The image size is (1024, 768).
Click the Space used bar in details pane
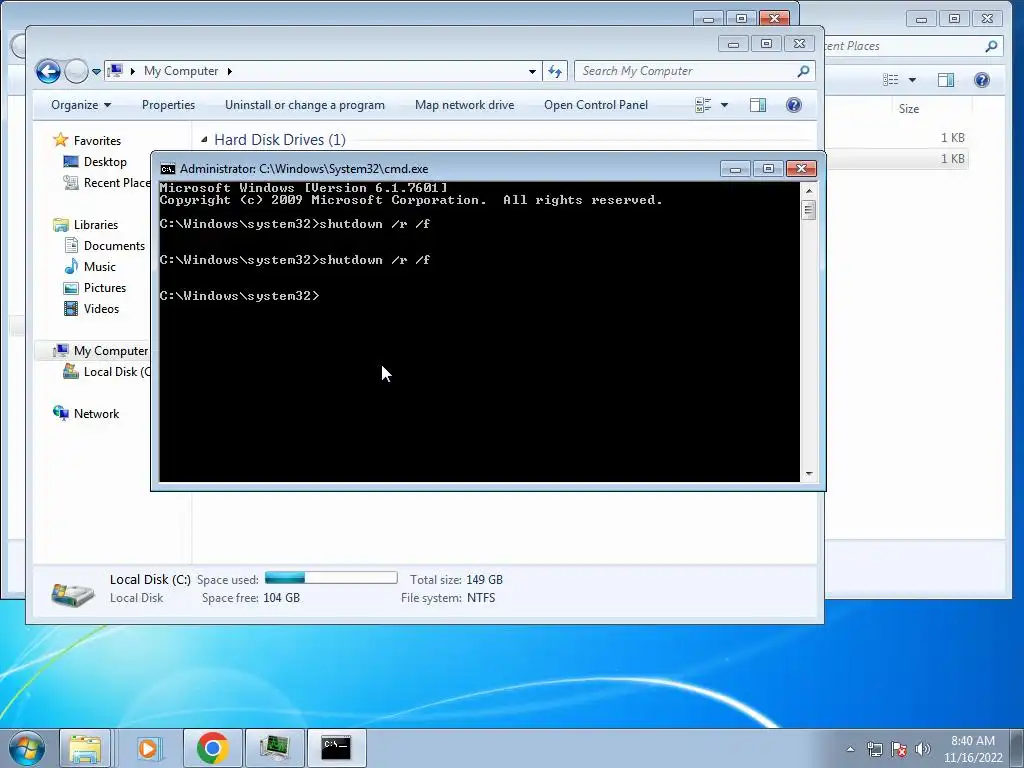click(x=331, y=578)
